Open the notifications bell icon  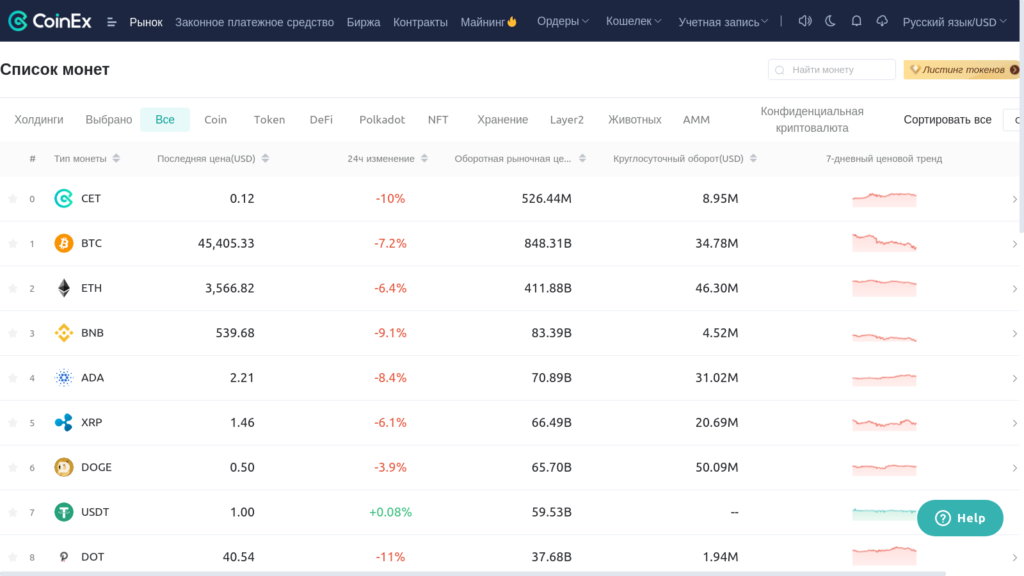pyautogui.click(x=855, y=19)
